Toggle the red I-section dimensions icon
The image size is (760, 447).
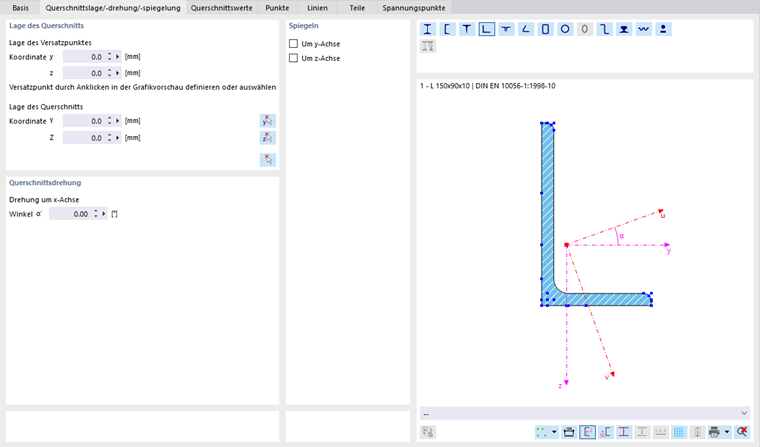[624, 431]
